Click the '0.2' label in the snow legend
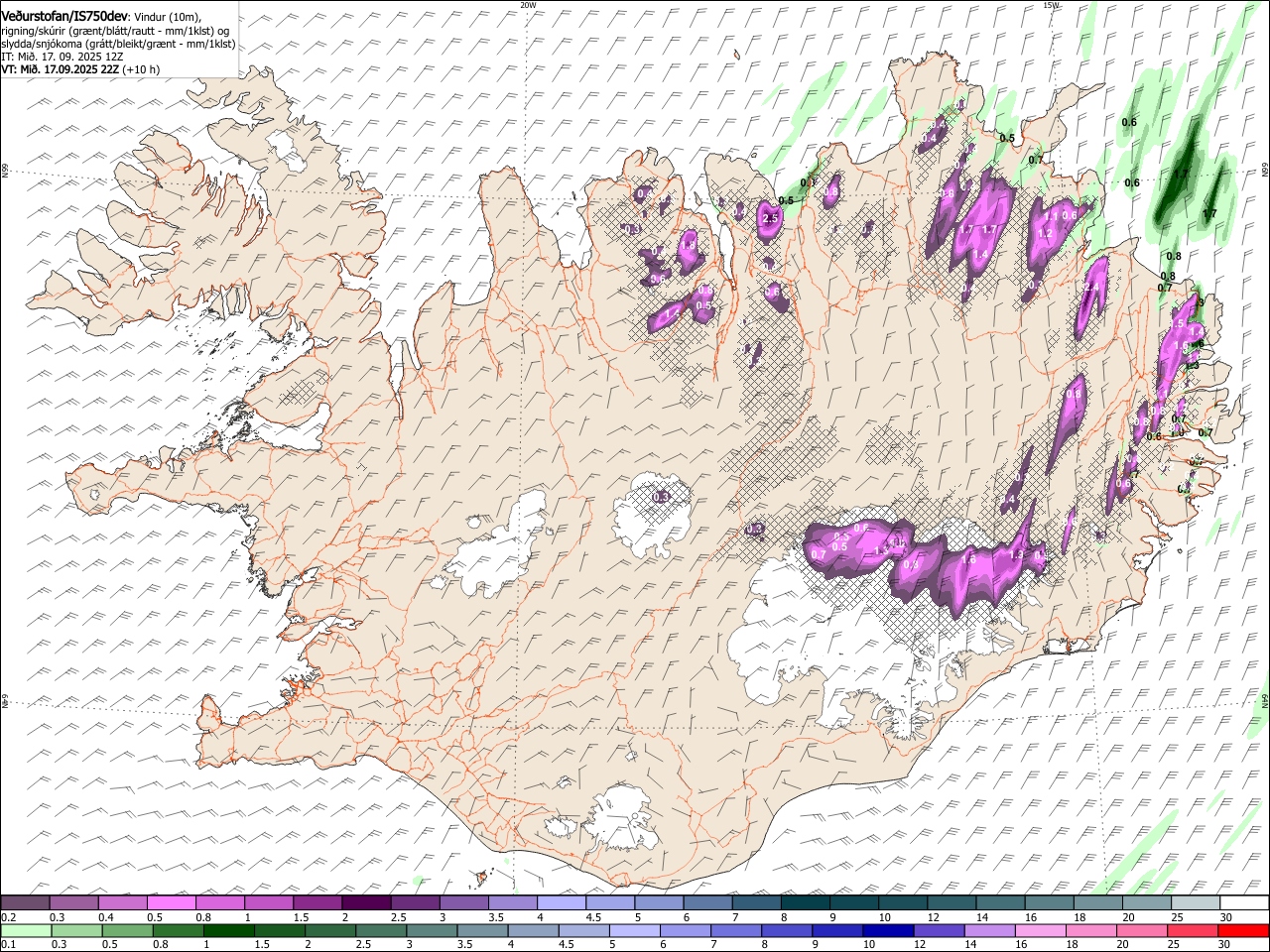This screenshot has height=952, width=1270. (x=8, y=917)
